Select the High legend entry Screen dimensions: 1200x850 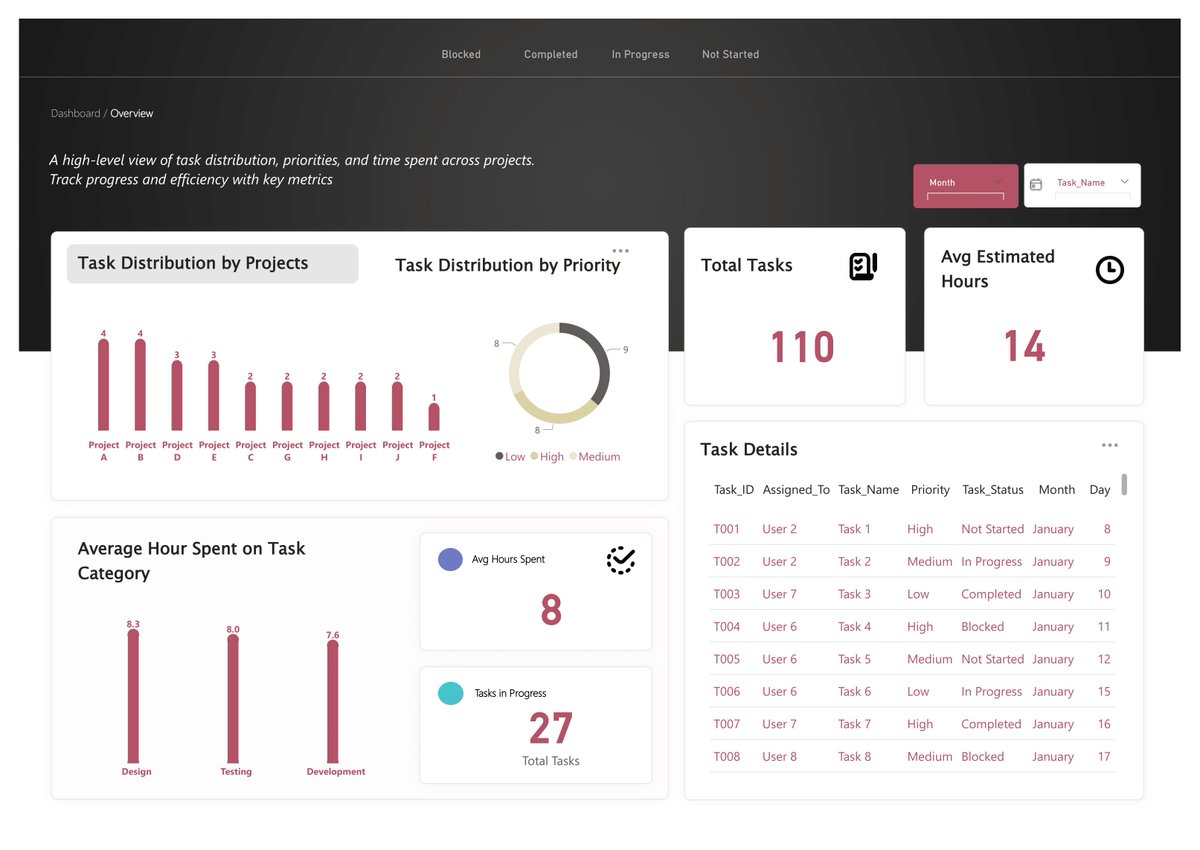547,457
